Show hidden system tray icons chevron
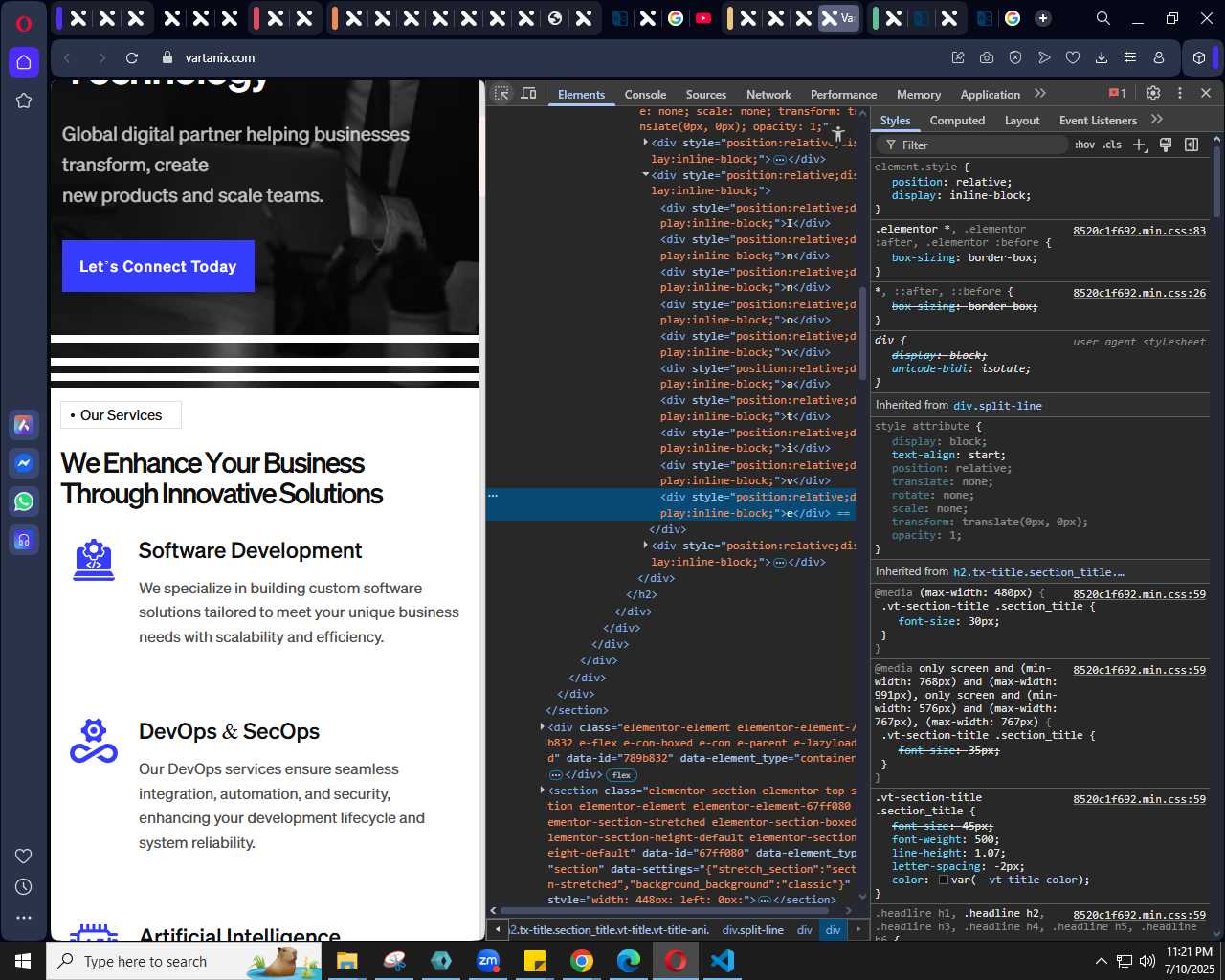The image size is (1225, 980). (x=1101, y=961)
